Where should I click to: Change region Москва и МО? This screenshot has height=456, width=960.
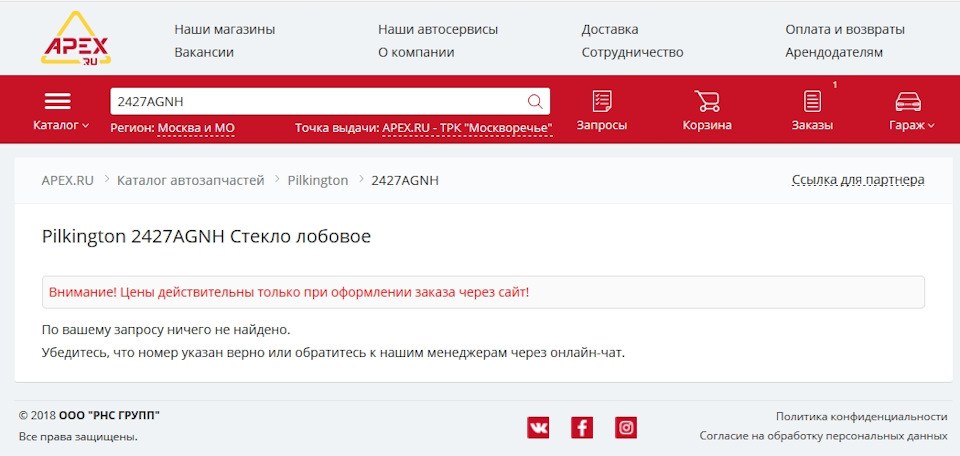196,128
